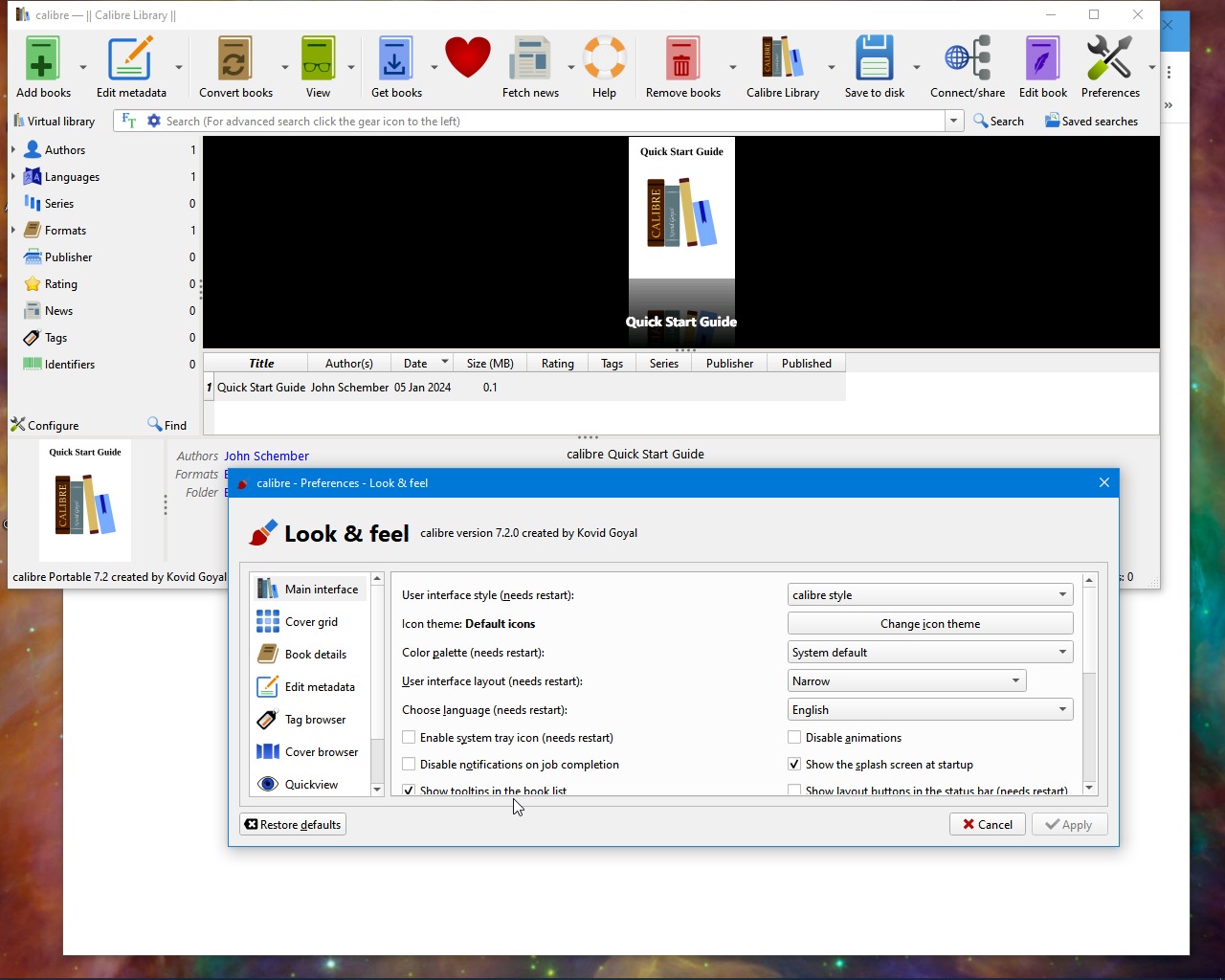1225x980 pixels.
Task: Change the User interface layout dropdown
Action: click(x=907, y=681)
